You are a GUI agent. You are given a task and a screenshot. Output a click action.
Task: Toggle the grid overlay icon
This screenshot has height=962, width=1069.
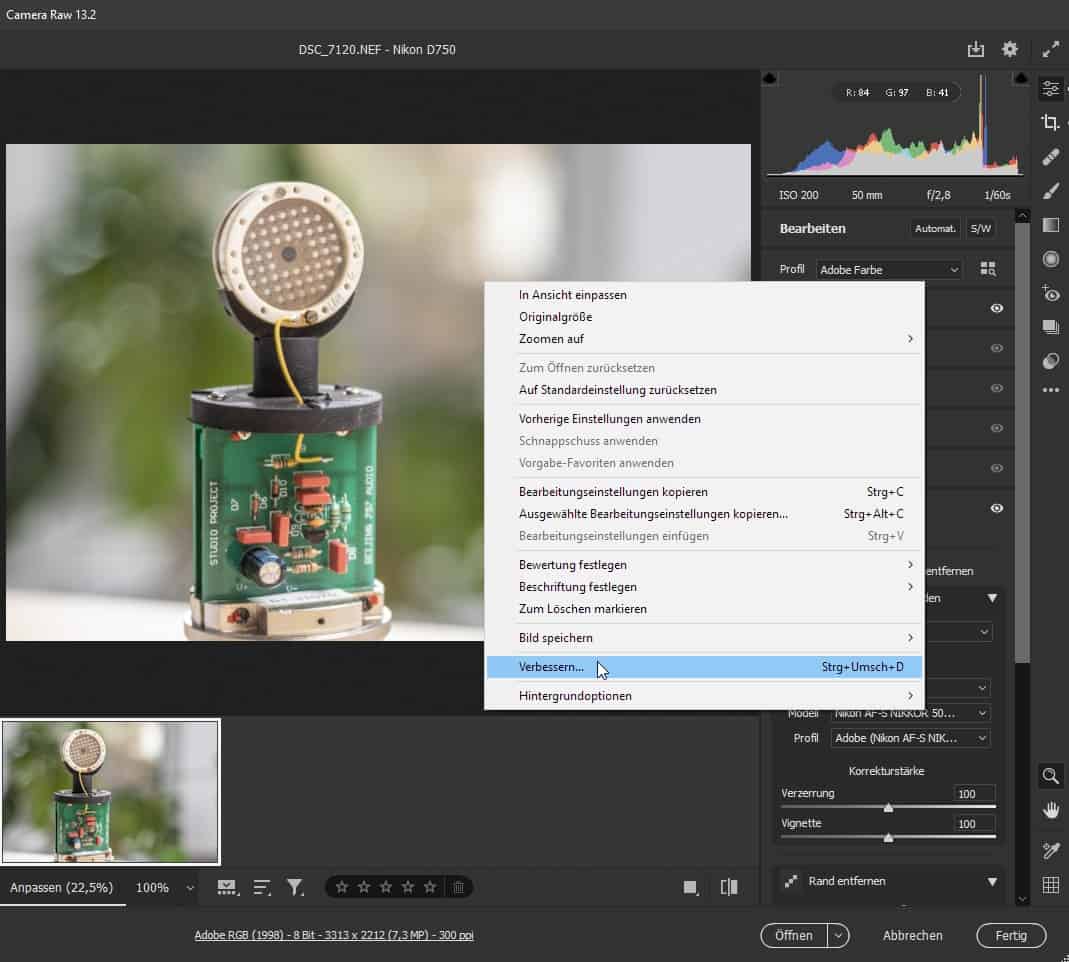(1050, 884)
